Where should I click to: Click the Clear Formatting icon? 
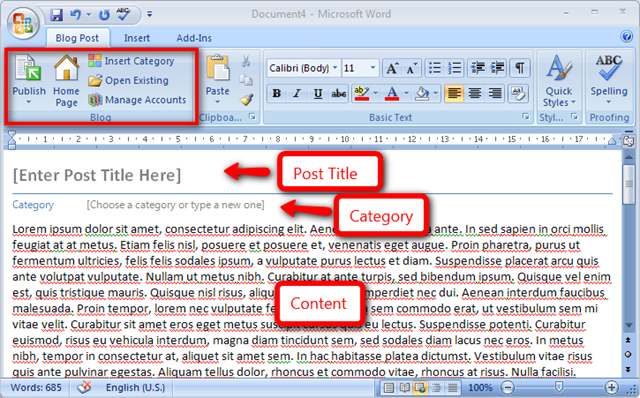click(518, 93)
